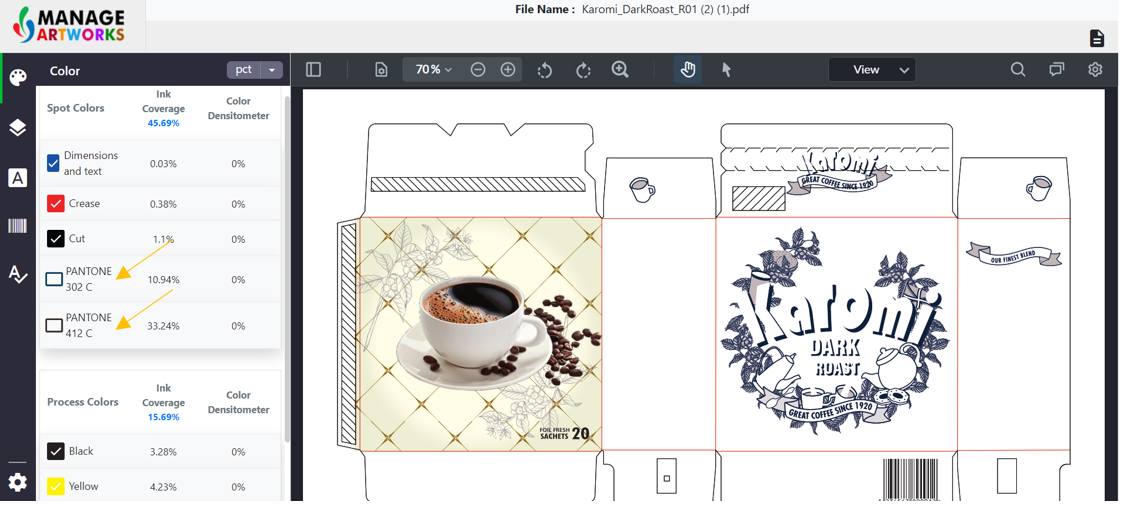
Task: Click the Process Colors heading
Action: (x=82, y=402)
